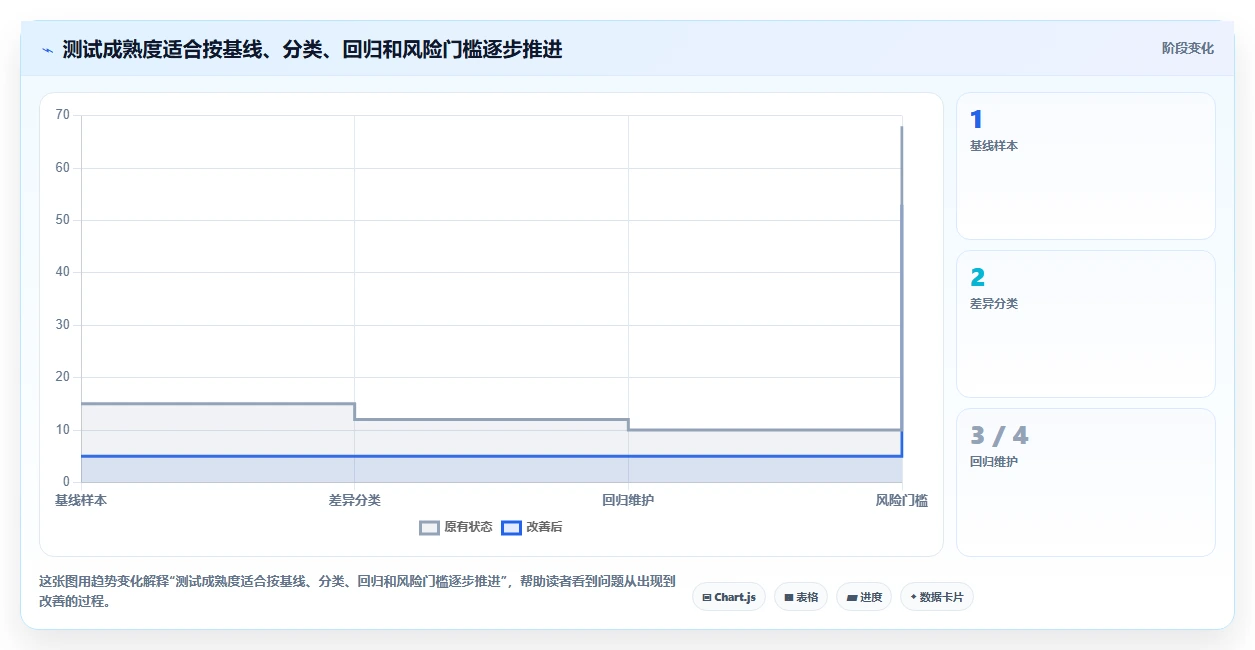
Task: Click the 表格 chip
Action: (801, 597)
